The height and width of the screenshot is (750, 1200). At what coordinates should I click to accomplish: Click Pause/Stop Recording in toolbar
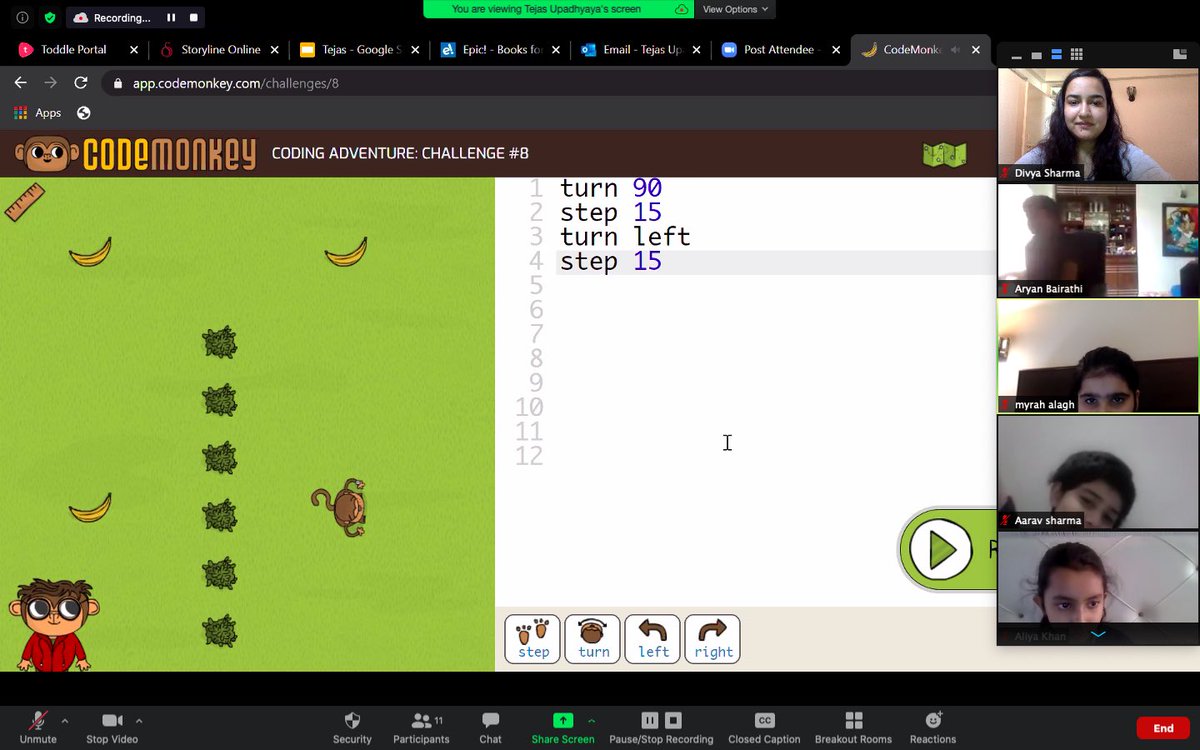[661, 727]
